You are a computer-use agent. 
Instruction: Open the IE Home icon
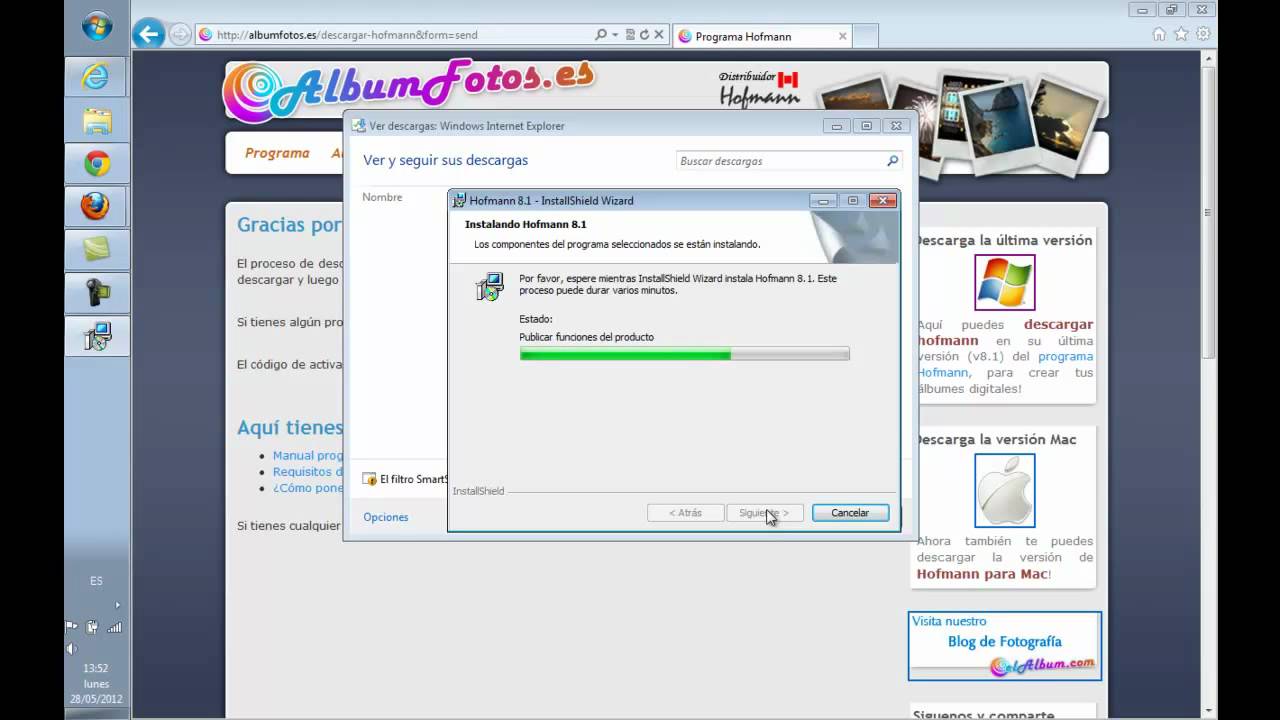pos(1159,34)
